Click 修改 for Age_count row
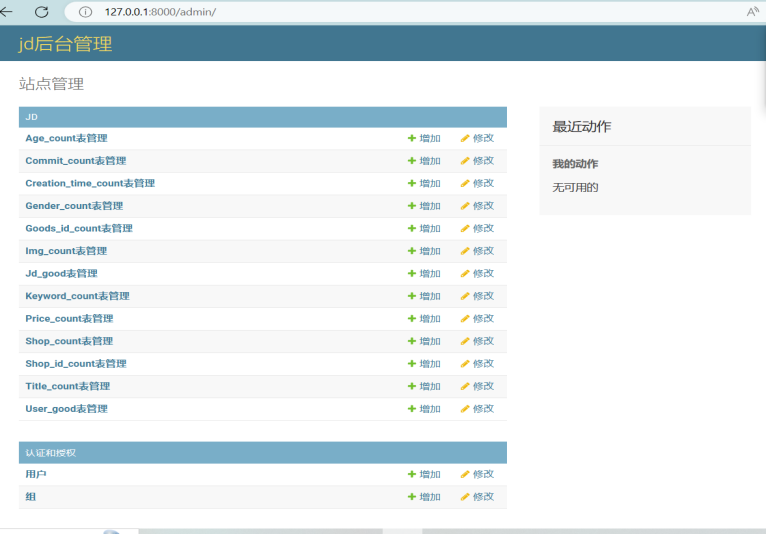This screenshot has width=766, height=534. 477,138
